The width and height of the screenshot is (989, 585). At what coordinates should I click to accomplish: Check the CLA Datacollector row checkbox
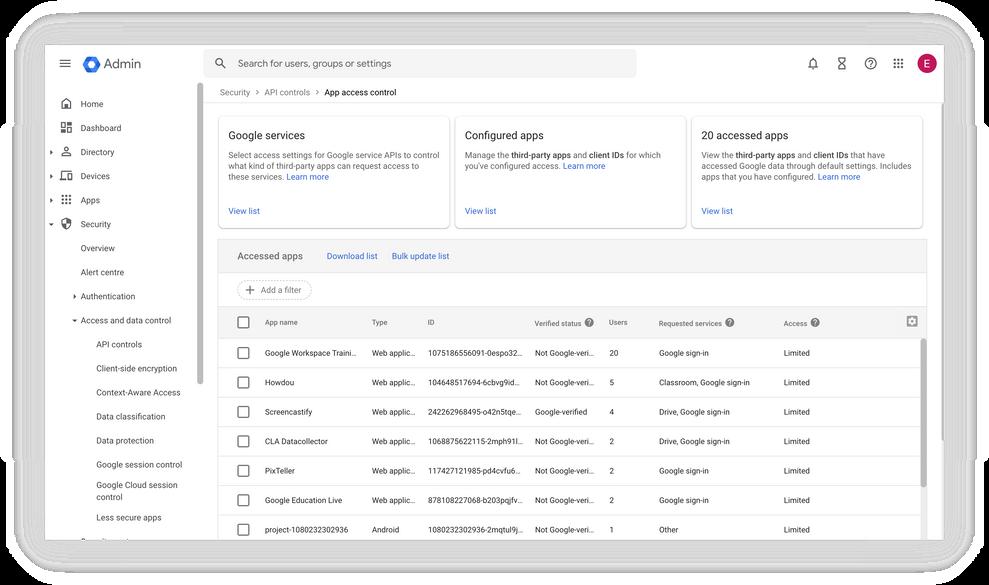[243, 441]
